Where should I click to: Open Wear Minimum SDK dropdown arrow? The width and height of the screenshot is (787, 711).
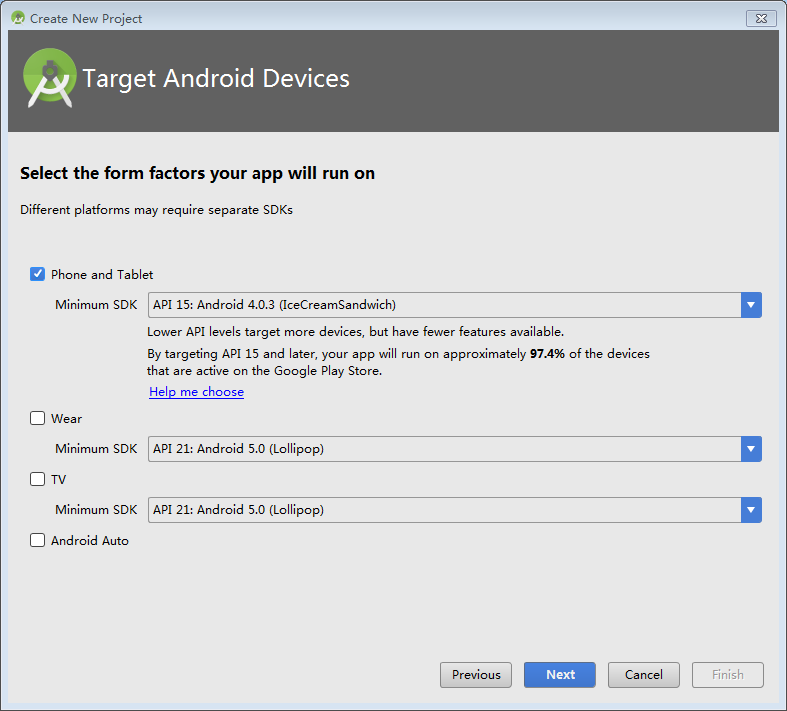(751, 449)
